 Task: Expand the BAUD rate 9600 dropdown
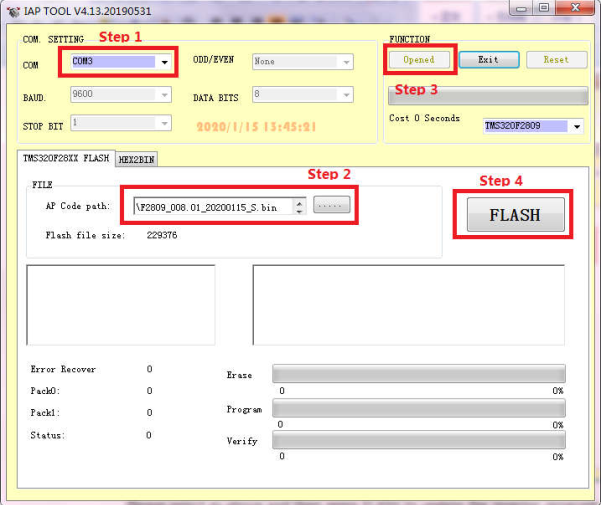click(121, 94)
